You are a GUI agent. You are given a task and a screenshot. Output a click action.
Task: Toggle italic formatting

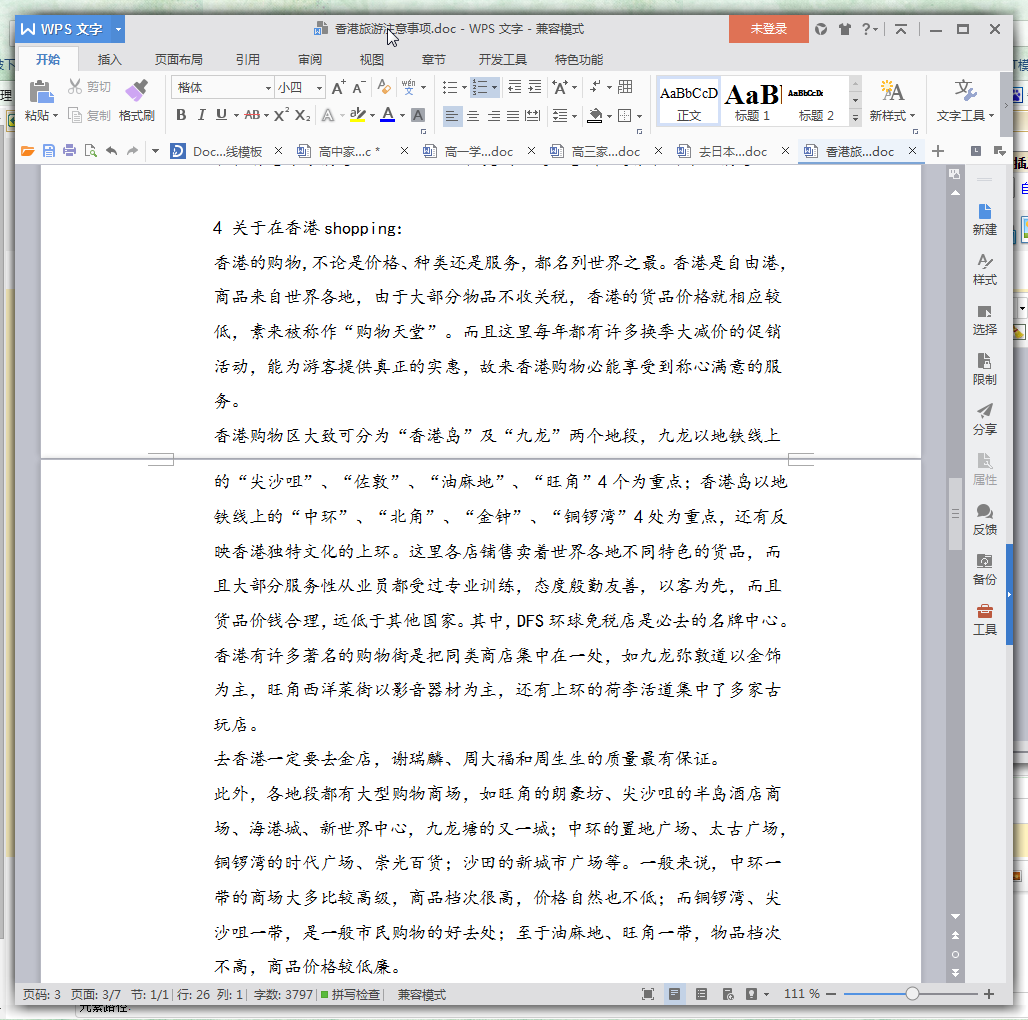point(201,115)
